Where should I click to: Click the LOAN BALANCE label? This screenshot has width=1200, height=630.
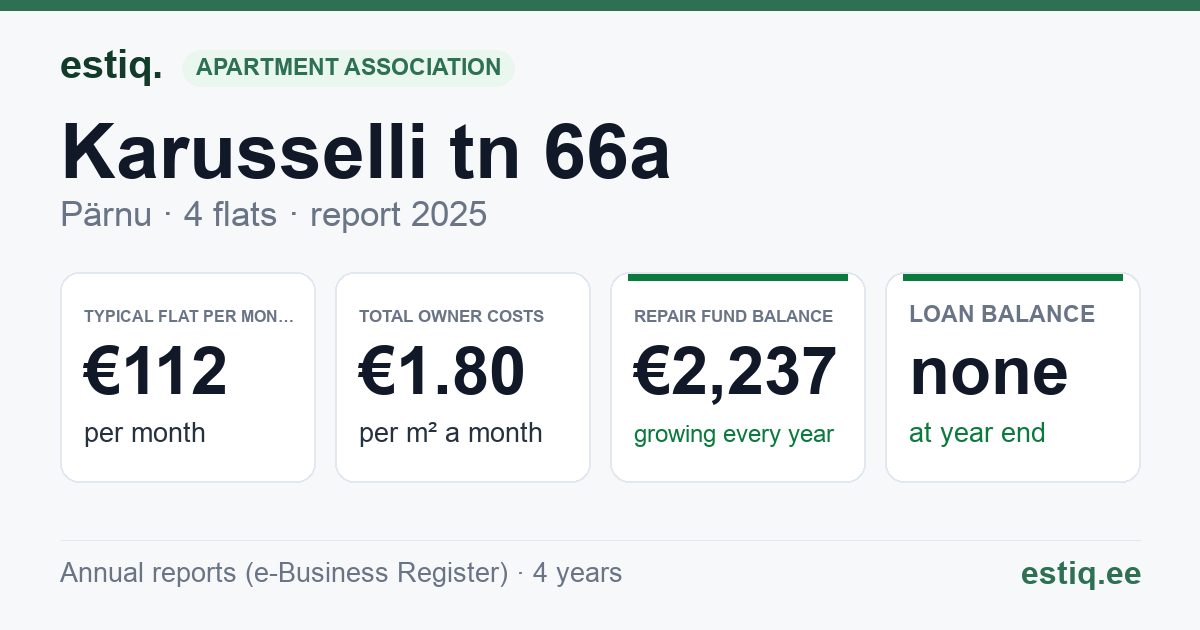tap(1002, 314)
